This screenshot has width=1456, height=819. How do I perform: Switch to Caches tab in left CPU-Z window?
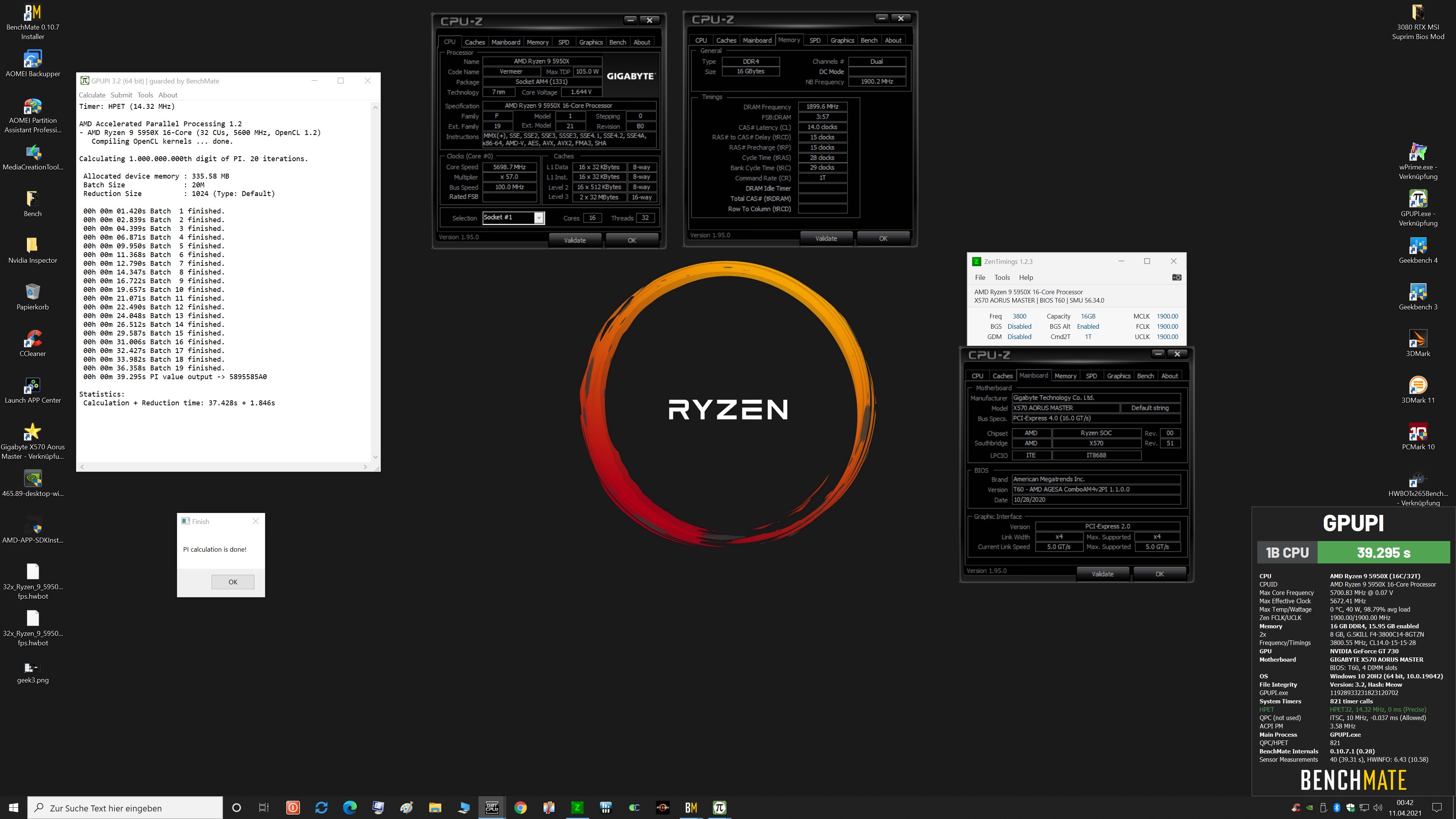point(475,42)
